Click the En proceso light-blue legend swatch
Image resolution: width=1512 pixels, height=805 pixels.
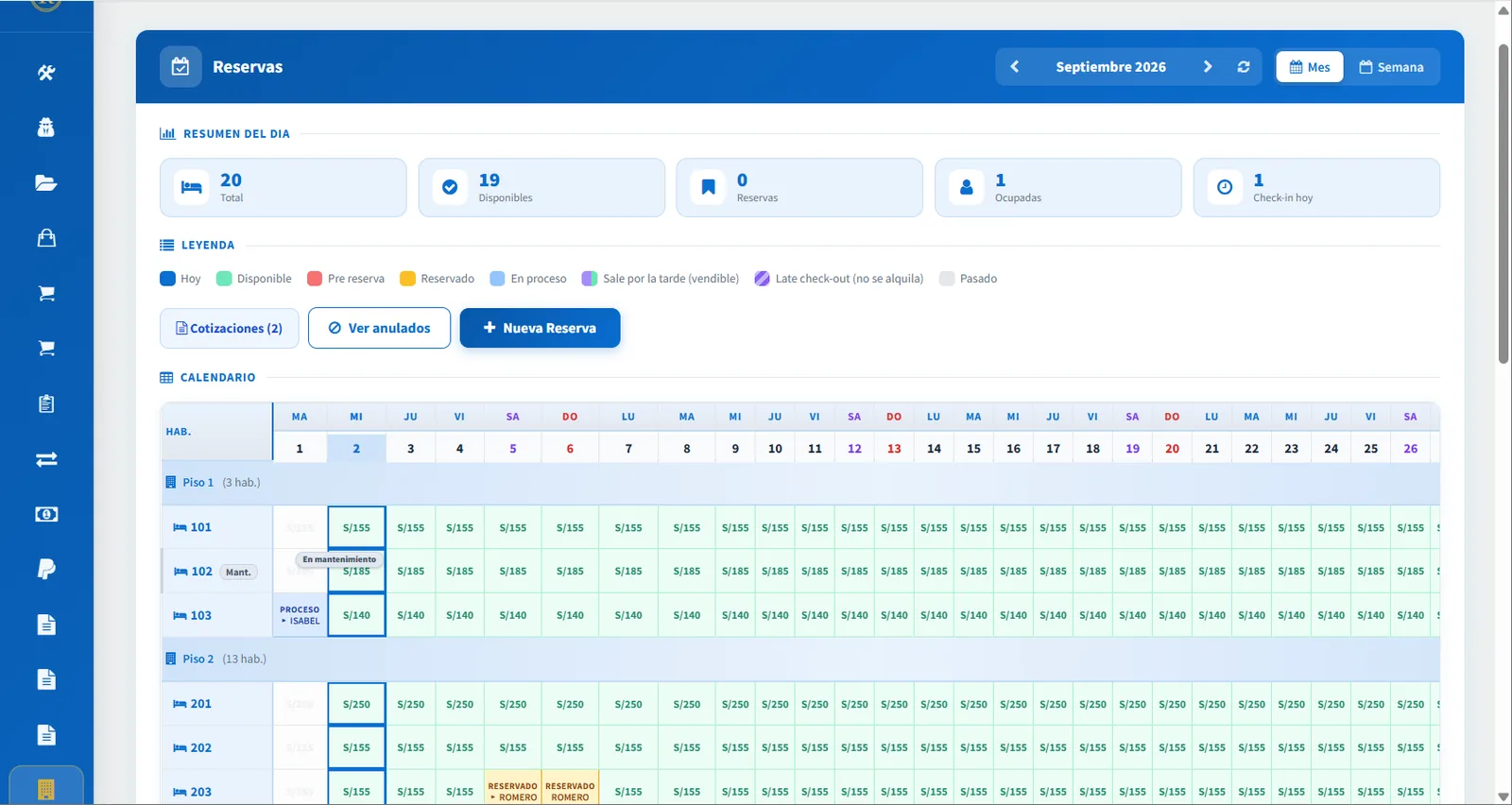497,279
